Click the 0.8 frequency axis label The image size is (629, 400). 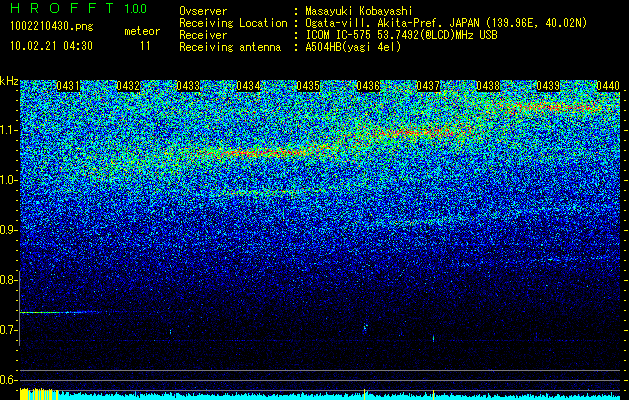pyautogui.click(x=9, y=280)
